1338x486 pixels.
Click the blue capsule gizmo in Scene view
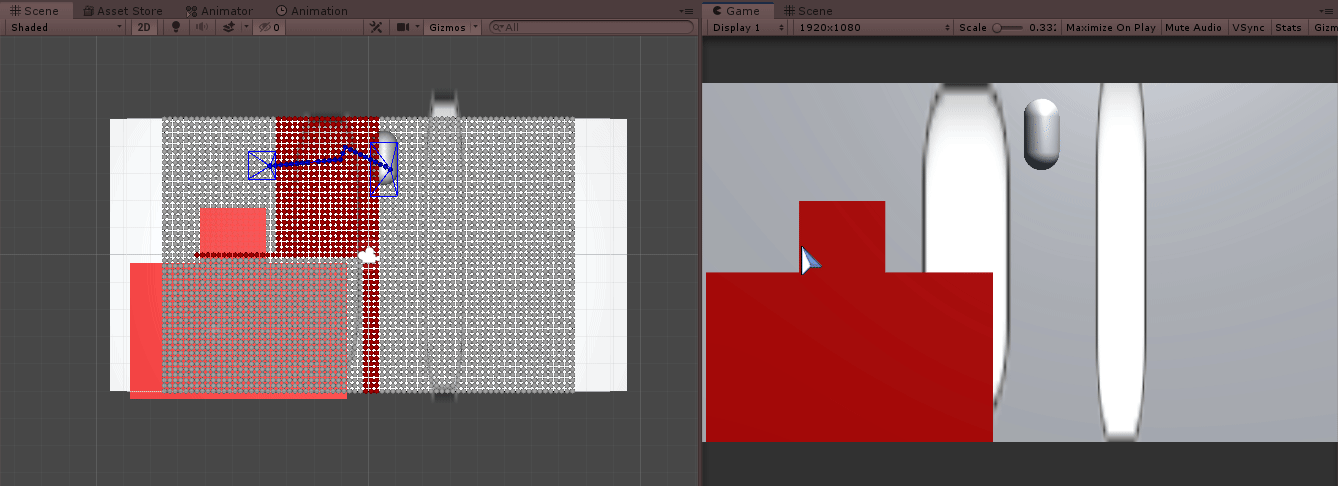tap(384, 168)
